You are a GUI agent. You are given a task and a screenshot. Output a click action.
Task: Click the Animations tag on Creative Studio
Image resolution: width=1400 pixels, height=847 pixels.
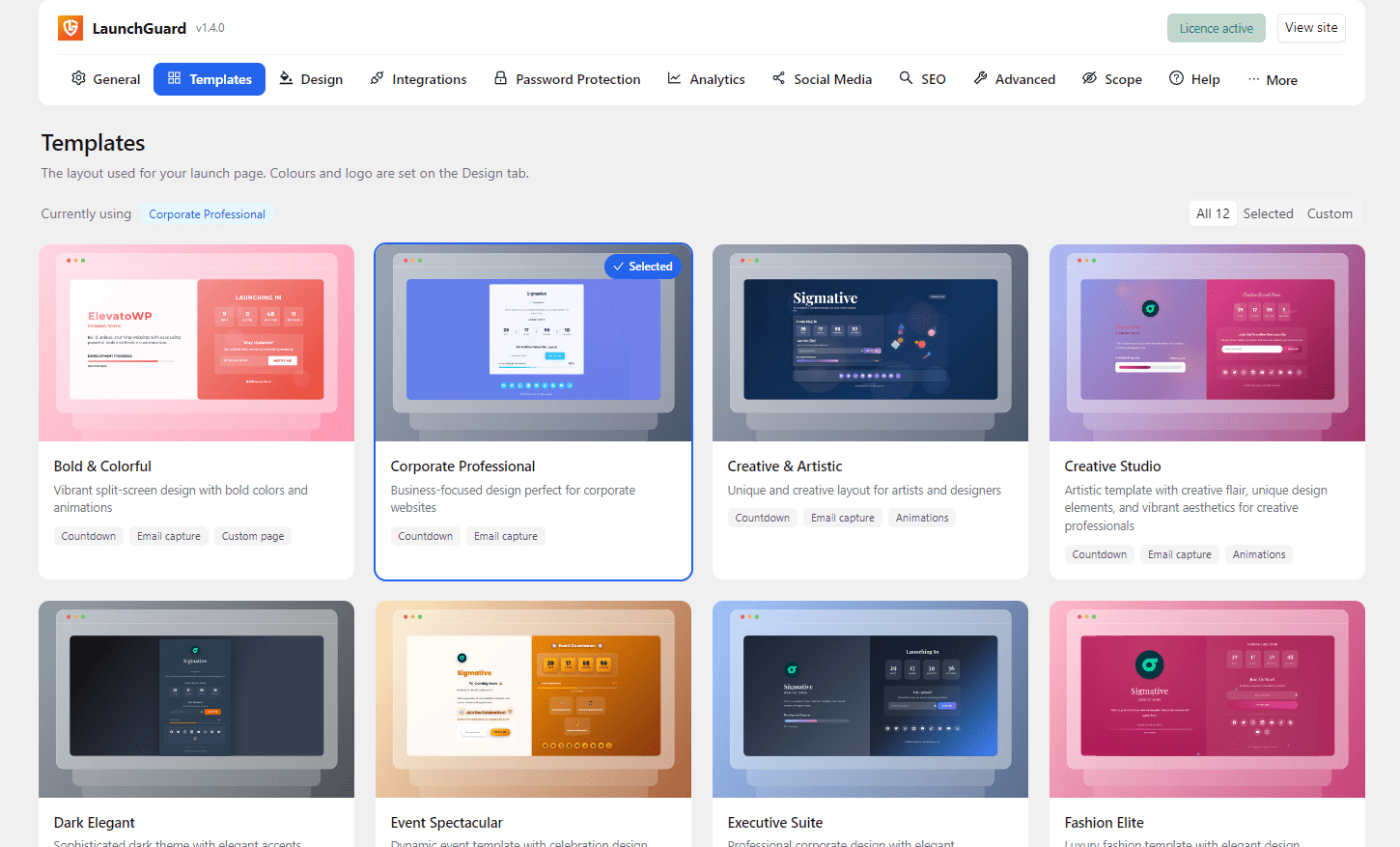(1258, 554)
